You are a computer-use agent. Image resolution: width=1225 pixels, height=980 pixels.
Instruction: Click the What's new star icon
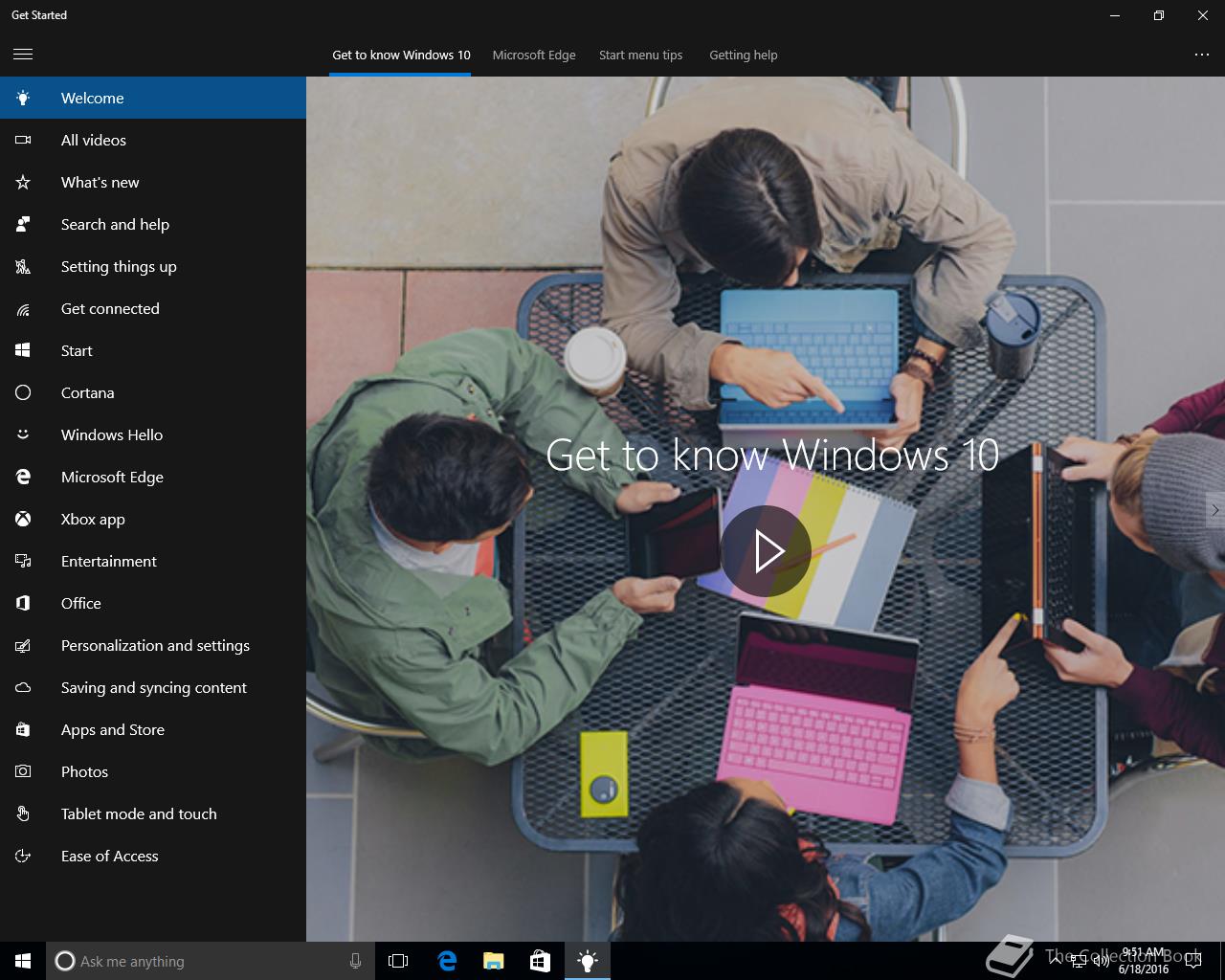[23, 182]
